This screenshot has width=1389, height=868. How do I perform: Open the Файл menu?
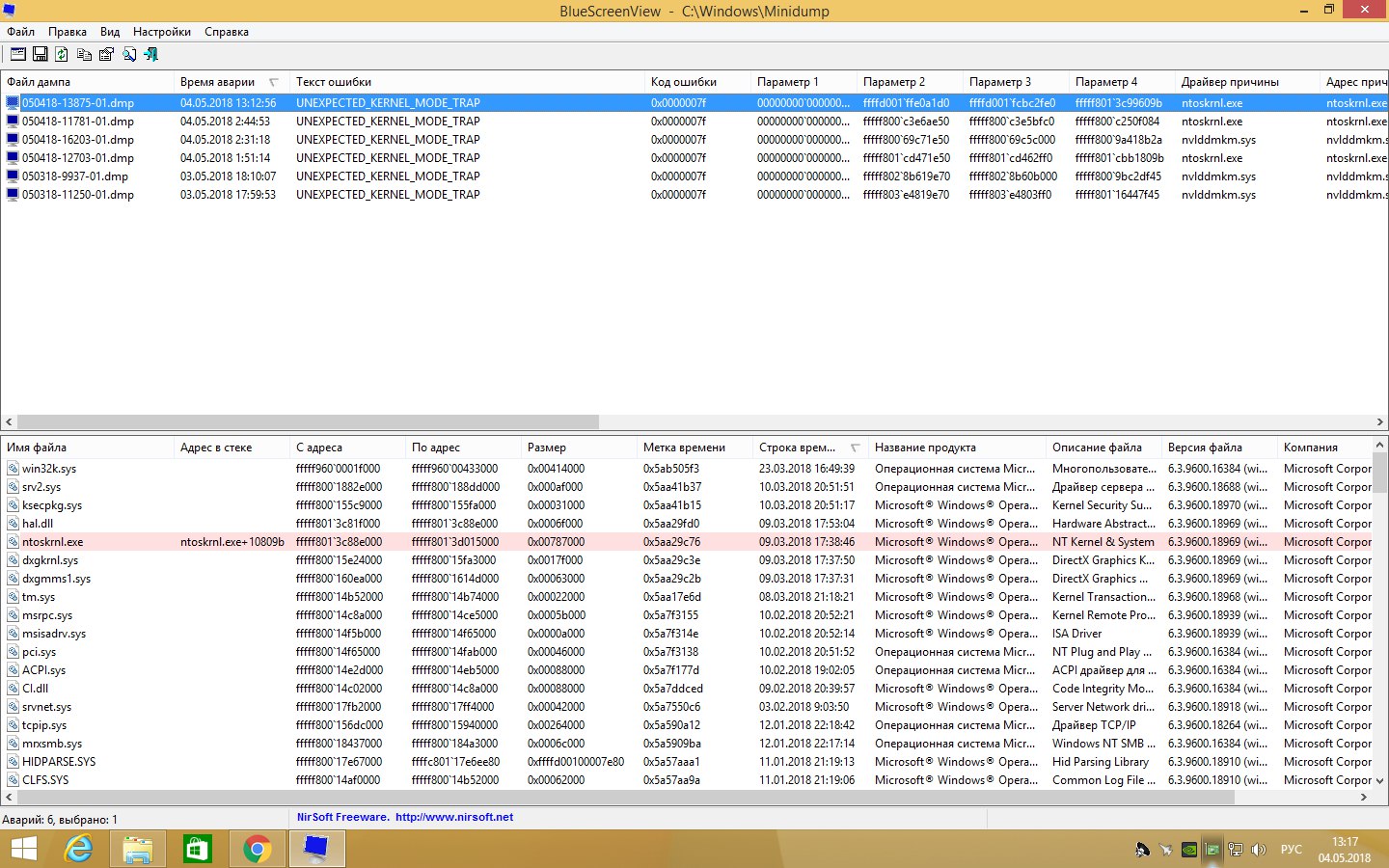(20, 32)
